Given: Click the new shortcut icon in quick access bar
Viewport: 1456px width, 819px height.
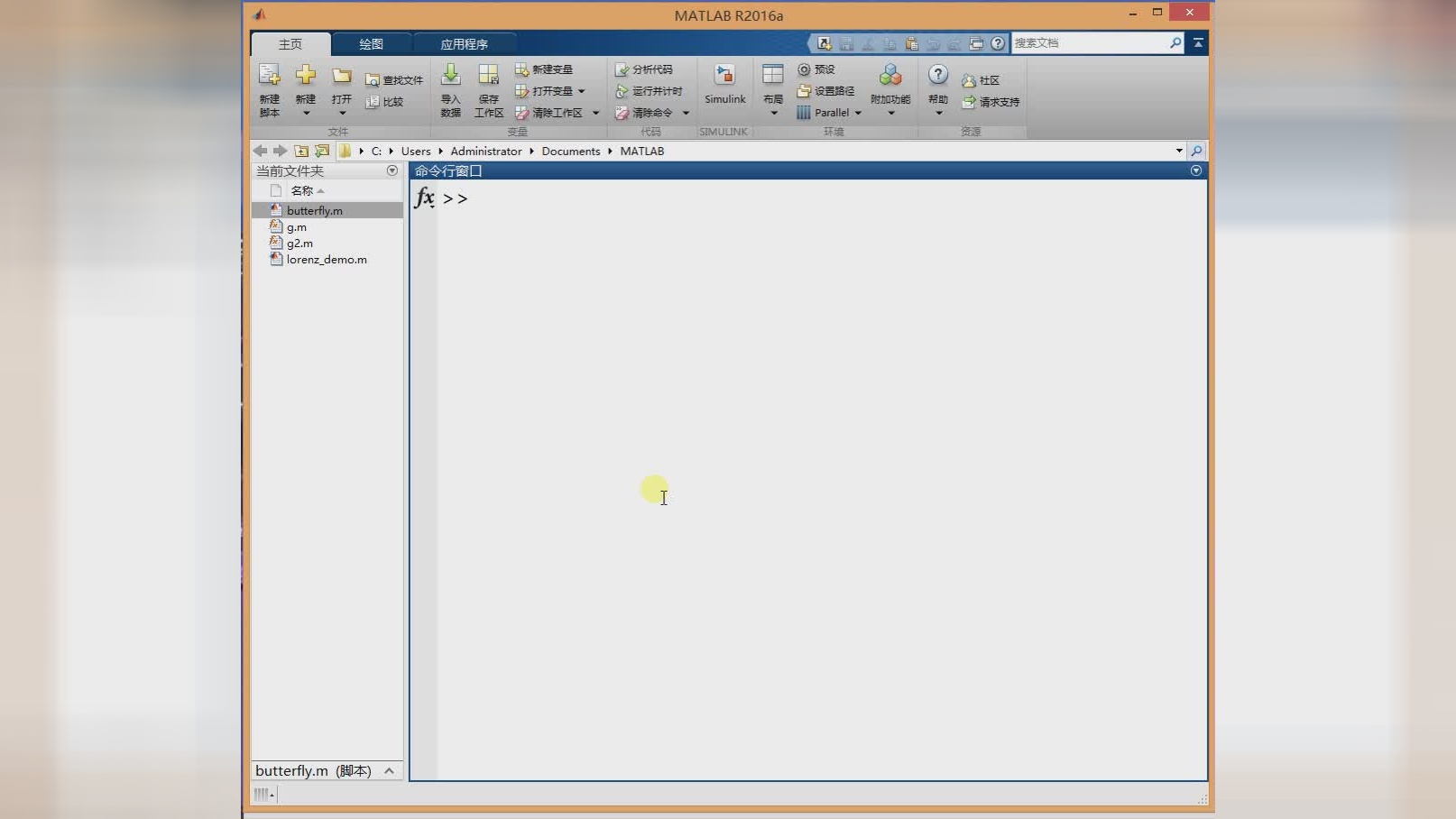Looking at the screenshot, I should (x=824, y=43).
